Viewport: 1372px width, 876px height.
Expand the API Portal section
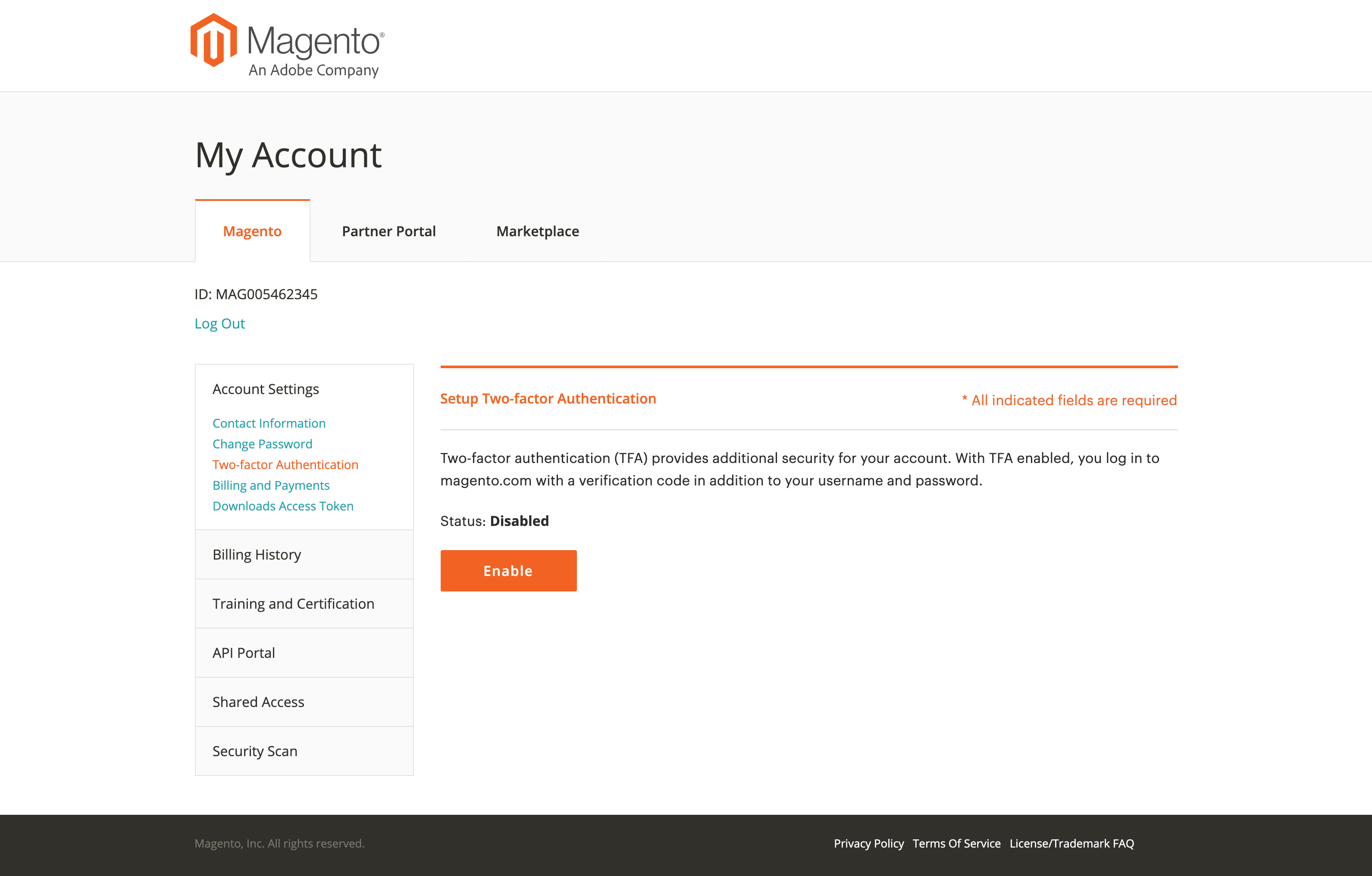304,653
